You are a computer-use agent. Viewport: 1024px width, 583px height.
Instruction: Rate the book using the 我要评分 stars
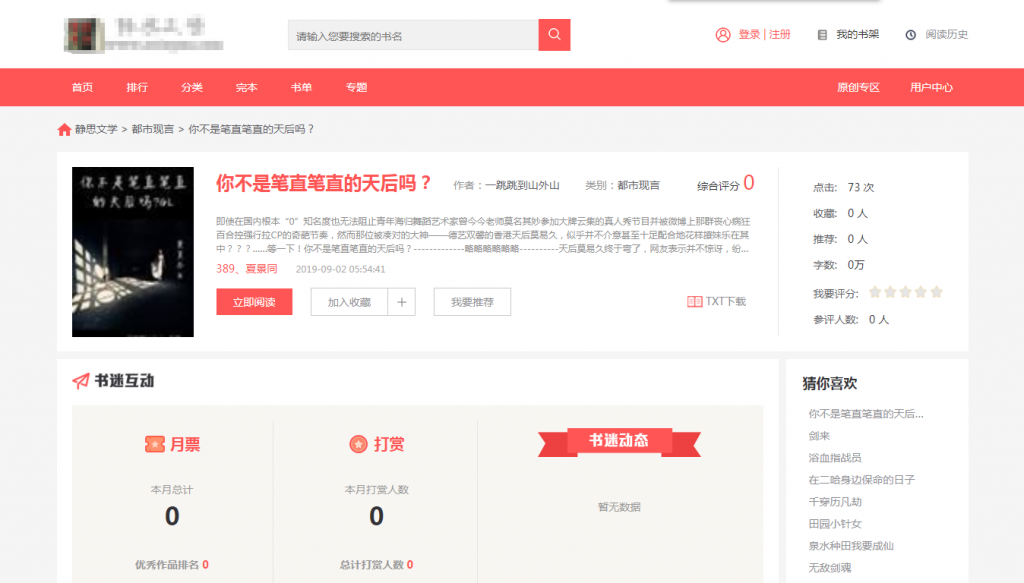point(905,292)
